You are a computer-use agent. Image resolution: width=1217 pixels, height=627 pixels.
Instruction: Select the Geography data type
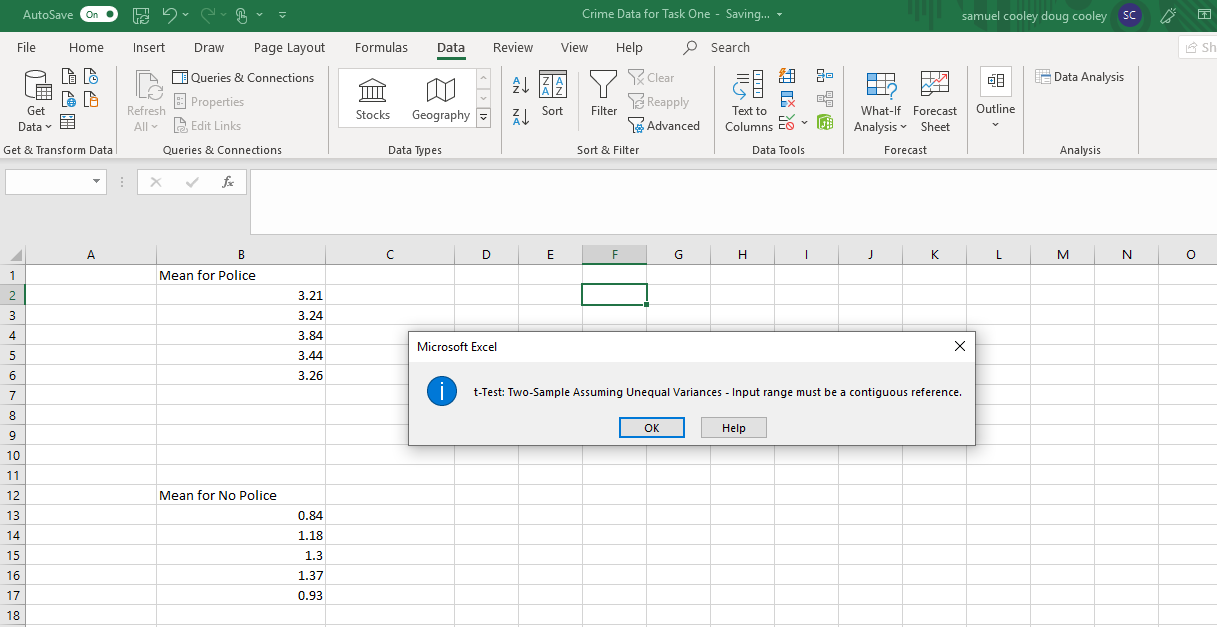440,96
